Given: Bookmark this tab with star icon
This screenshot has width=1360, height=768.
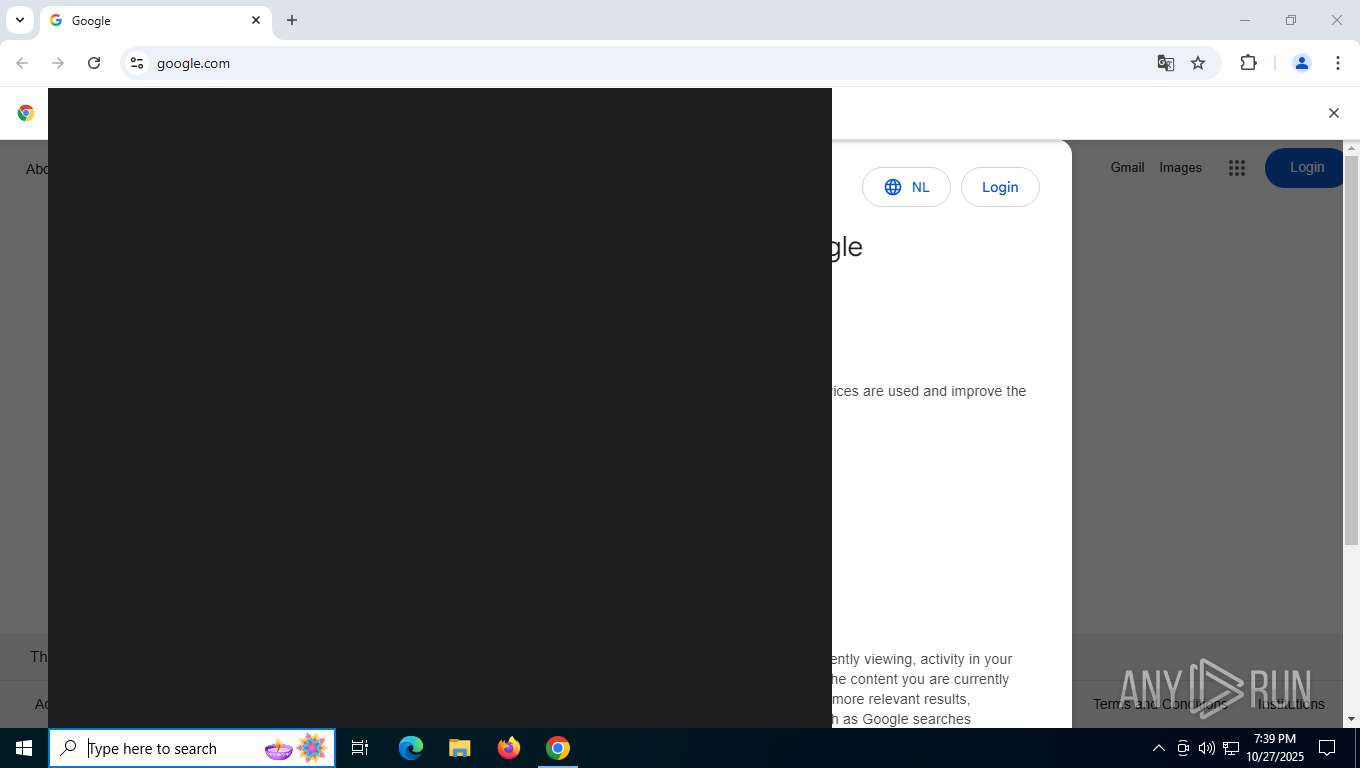Looking at the screenshot, I should (x=1198, y=63).
